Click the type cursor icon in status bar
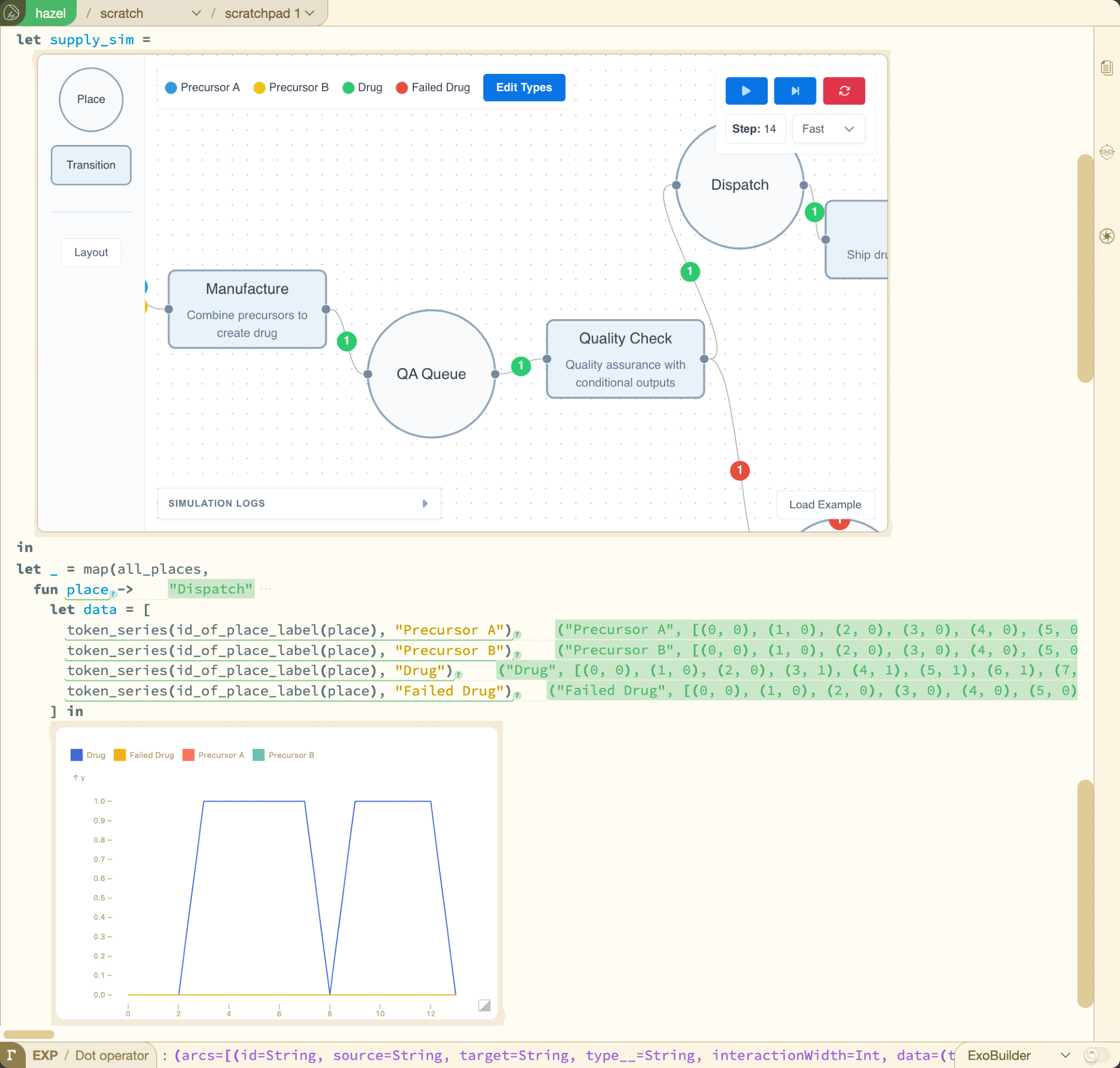This screenshot has width=1120, height=1068. pyautogui.click(x=11, y=1055)
